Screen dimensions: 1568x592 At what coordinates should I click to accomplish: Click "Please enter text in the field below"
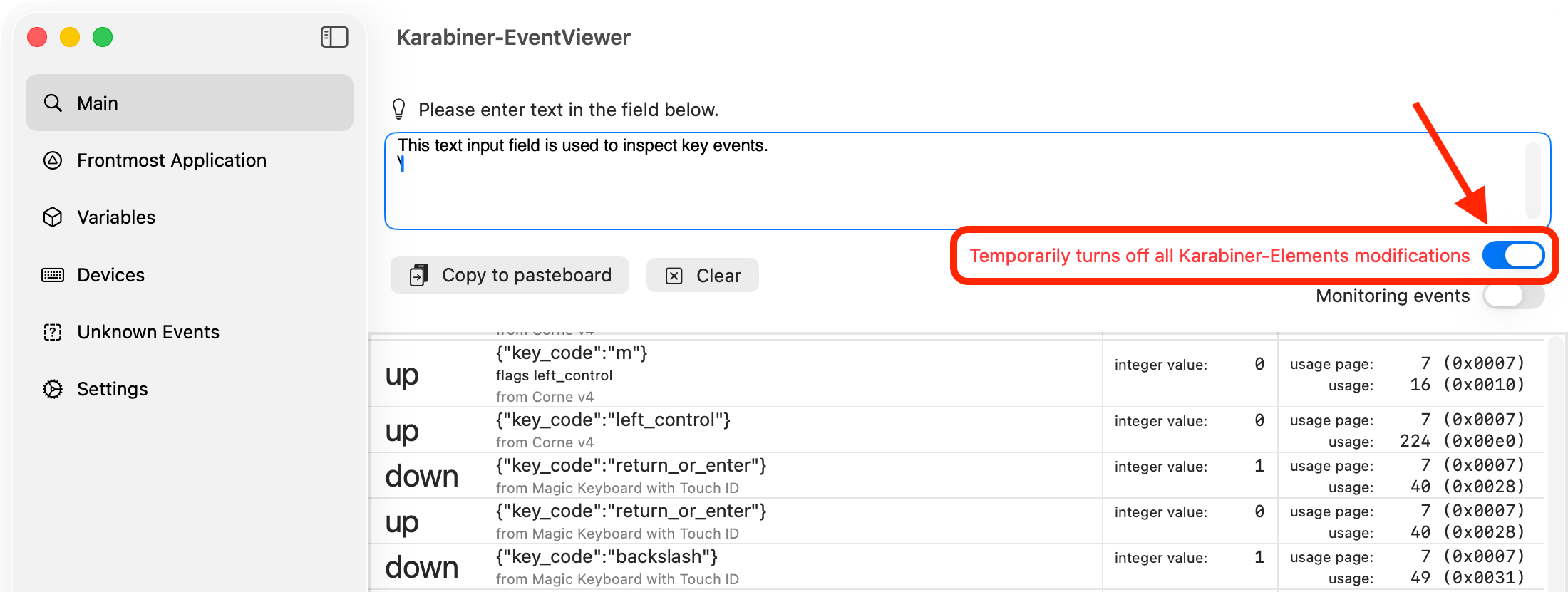[568, 110]
